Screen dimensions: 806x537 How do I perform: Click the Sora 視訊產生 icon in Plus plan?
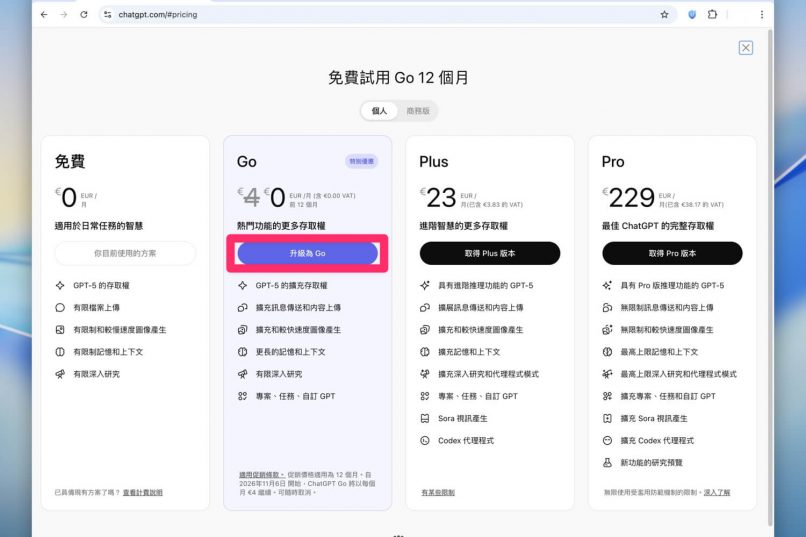pyautogui.click(x=425, y=418)
